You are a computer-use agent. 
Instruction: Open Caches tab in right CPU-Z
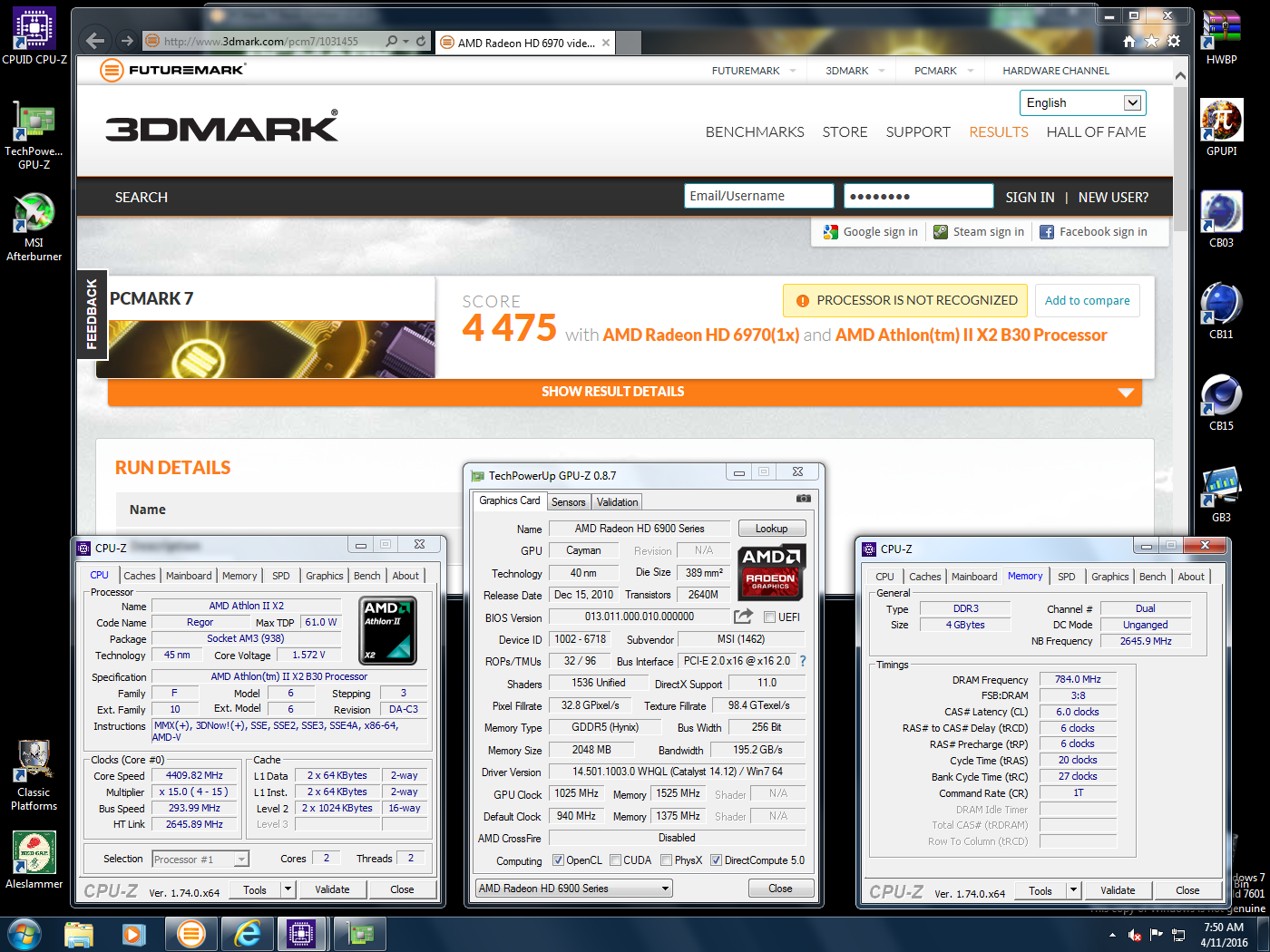coord(925,577)
